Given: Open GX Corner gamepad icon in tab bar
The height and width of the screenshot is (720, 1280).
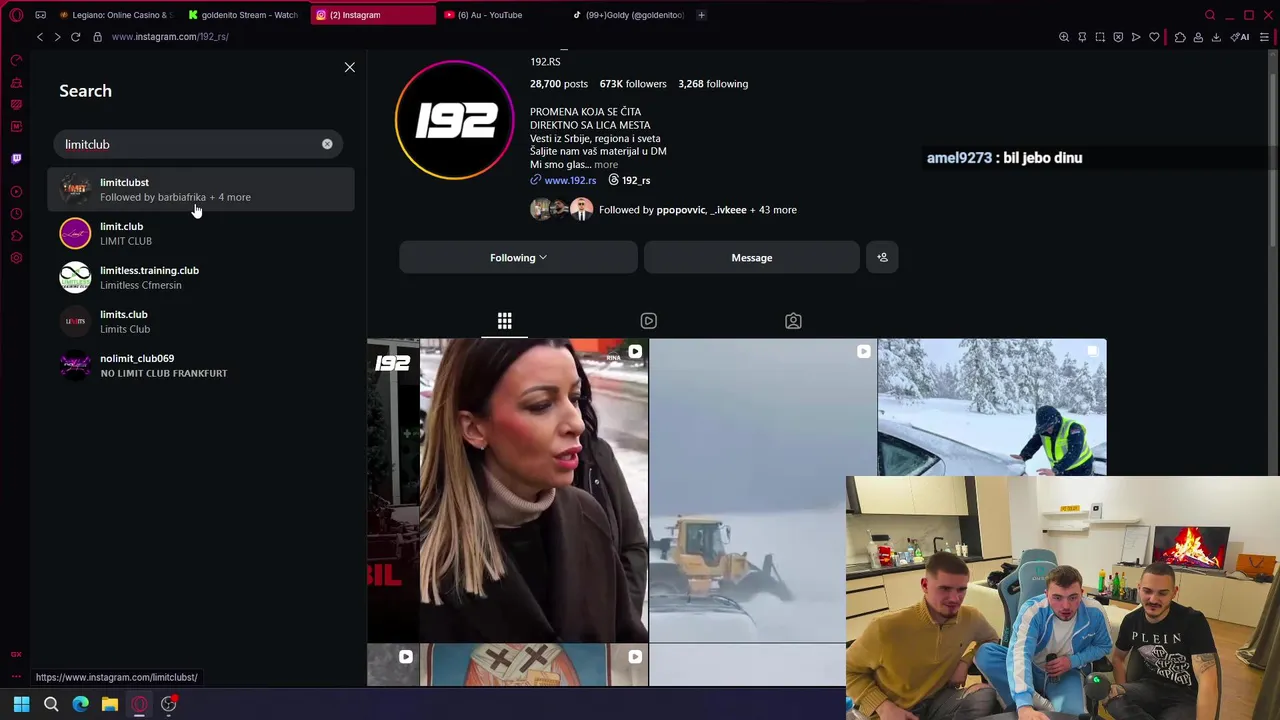Looking at the screenshot, I should 41,15.
